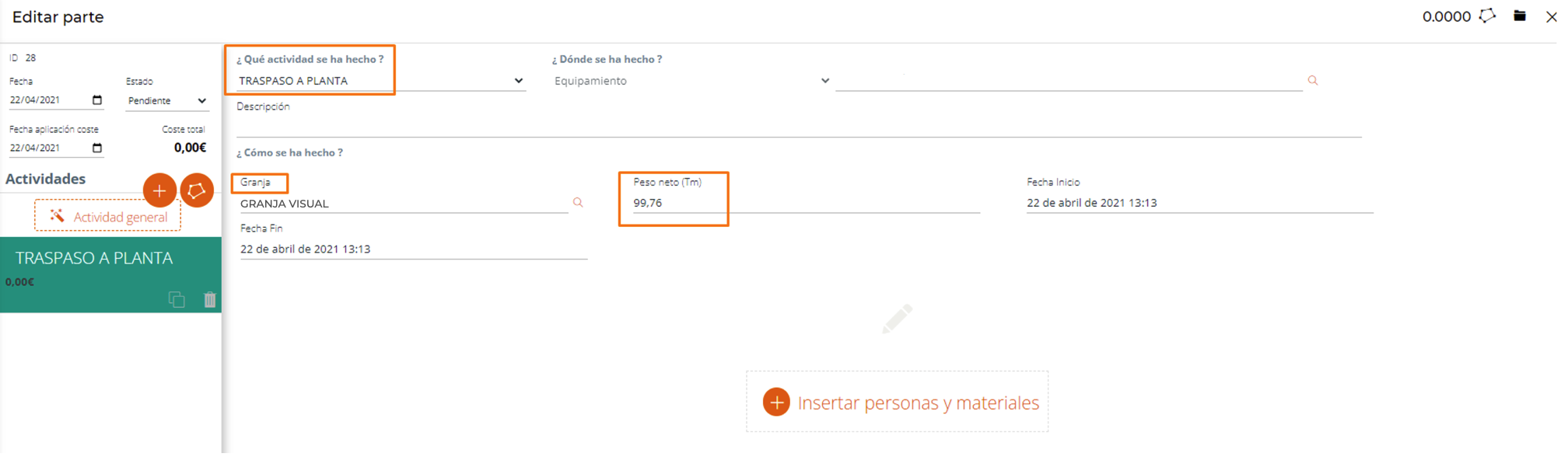Click the orange polygon button beside Actividades
Image resolution: width=1568 pixels, height=457 pixels.
197,190
